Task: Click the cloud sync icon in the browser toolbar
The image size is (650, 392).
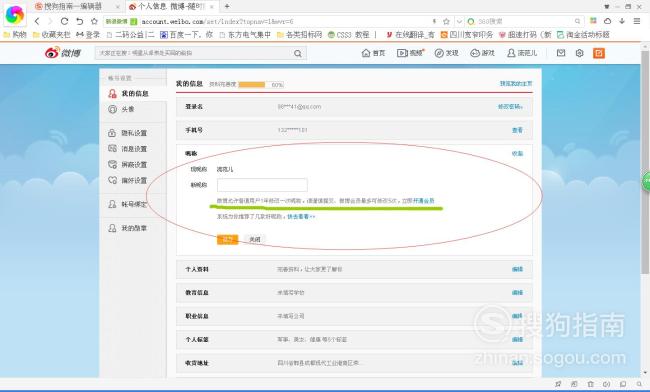Action: 607,21
